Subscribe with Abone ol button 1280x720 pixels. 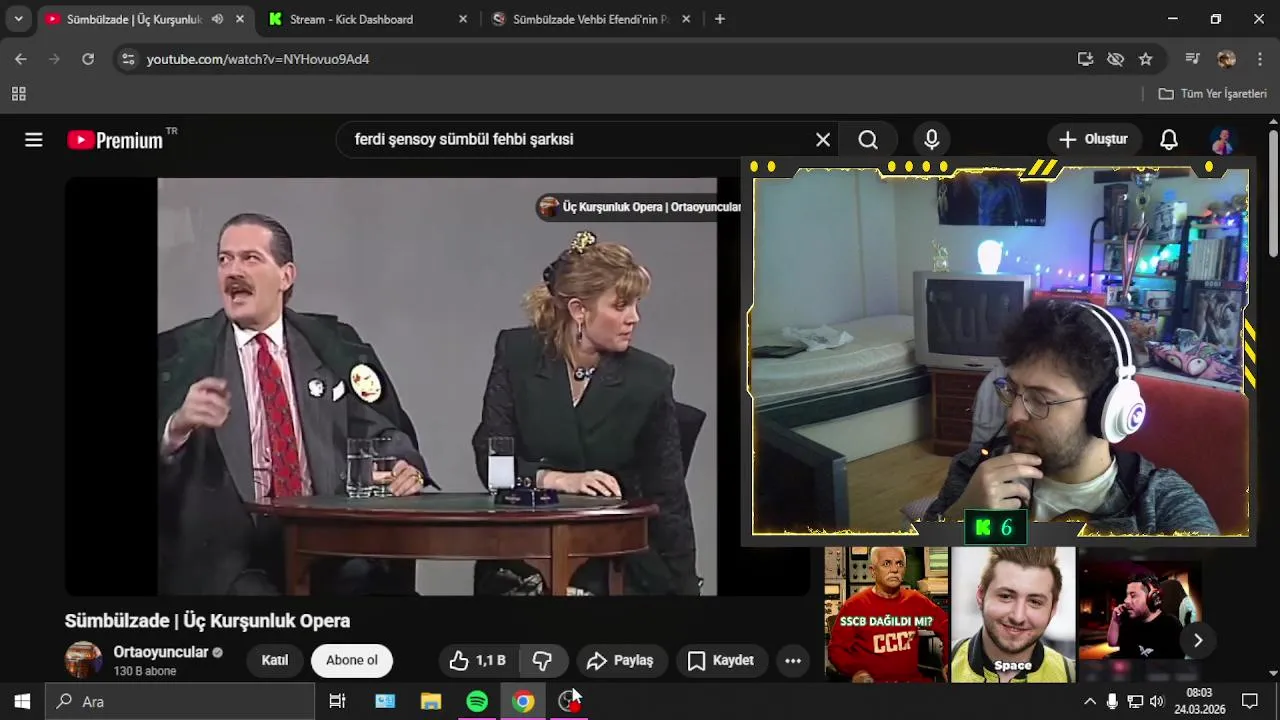tap(352, 661)
